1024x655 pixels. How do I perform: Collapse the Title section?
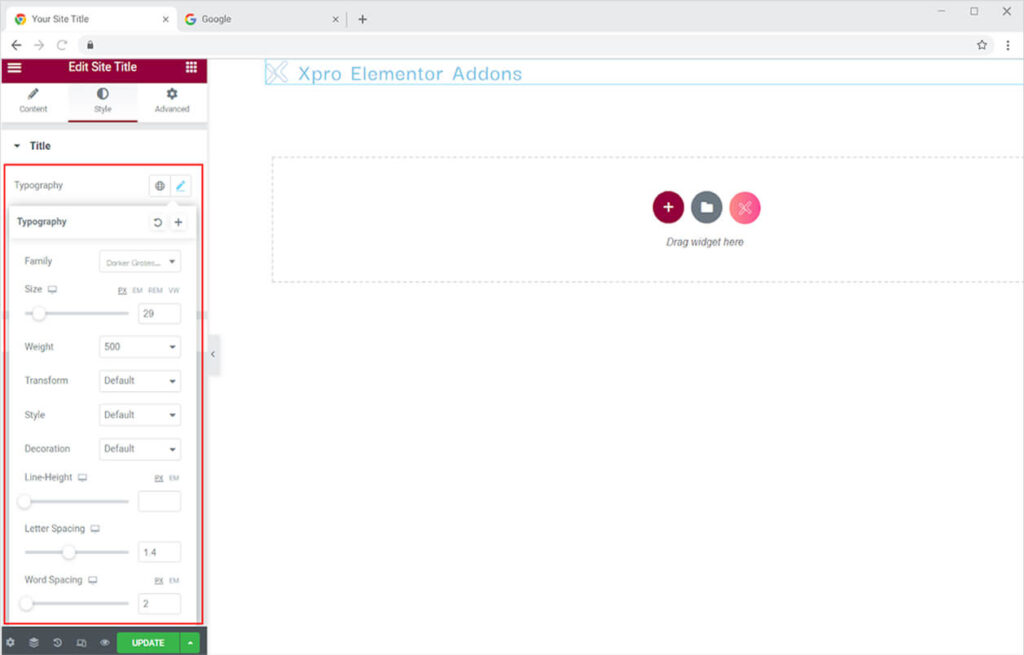coord(17,146)
